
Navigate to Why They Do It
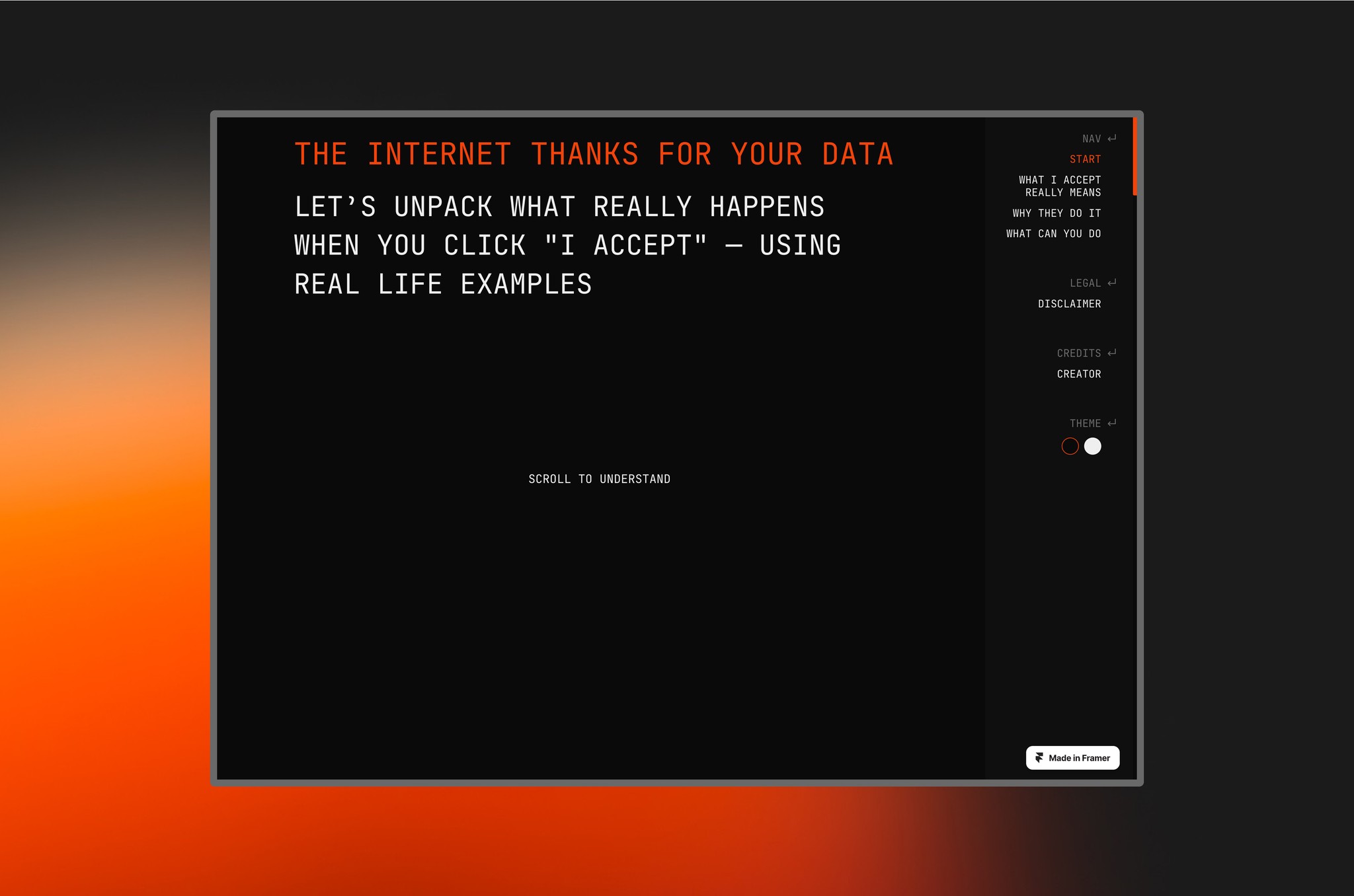(x=1056, y=213)
